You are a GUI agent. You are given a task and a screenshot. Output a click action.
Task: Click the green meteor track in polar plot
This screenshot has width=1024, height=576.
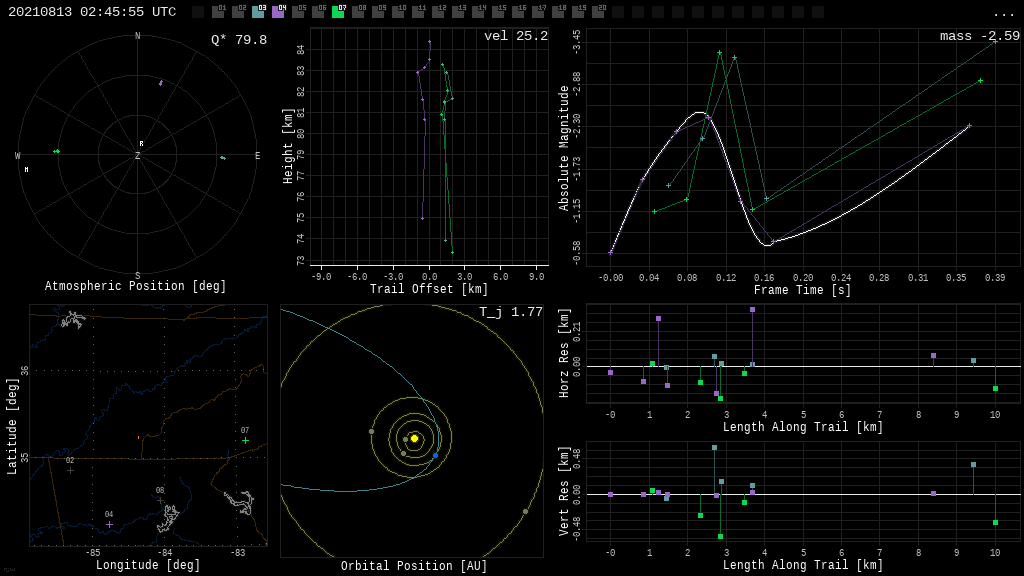coord(57,151)
